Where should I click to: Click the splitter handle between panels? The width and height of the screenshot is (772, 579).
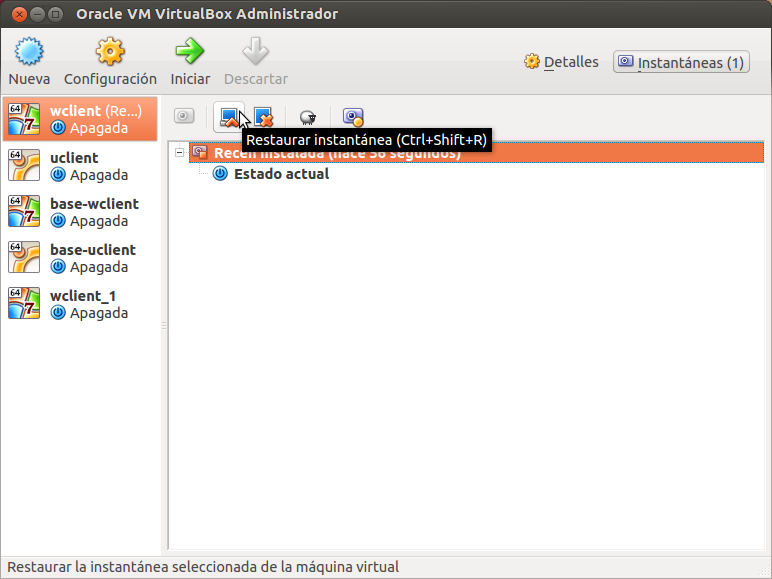[x=164, y=325]
